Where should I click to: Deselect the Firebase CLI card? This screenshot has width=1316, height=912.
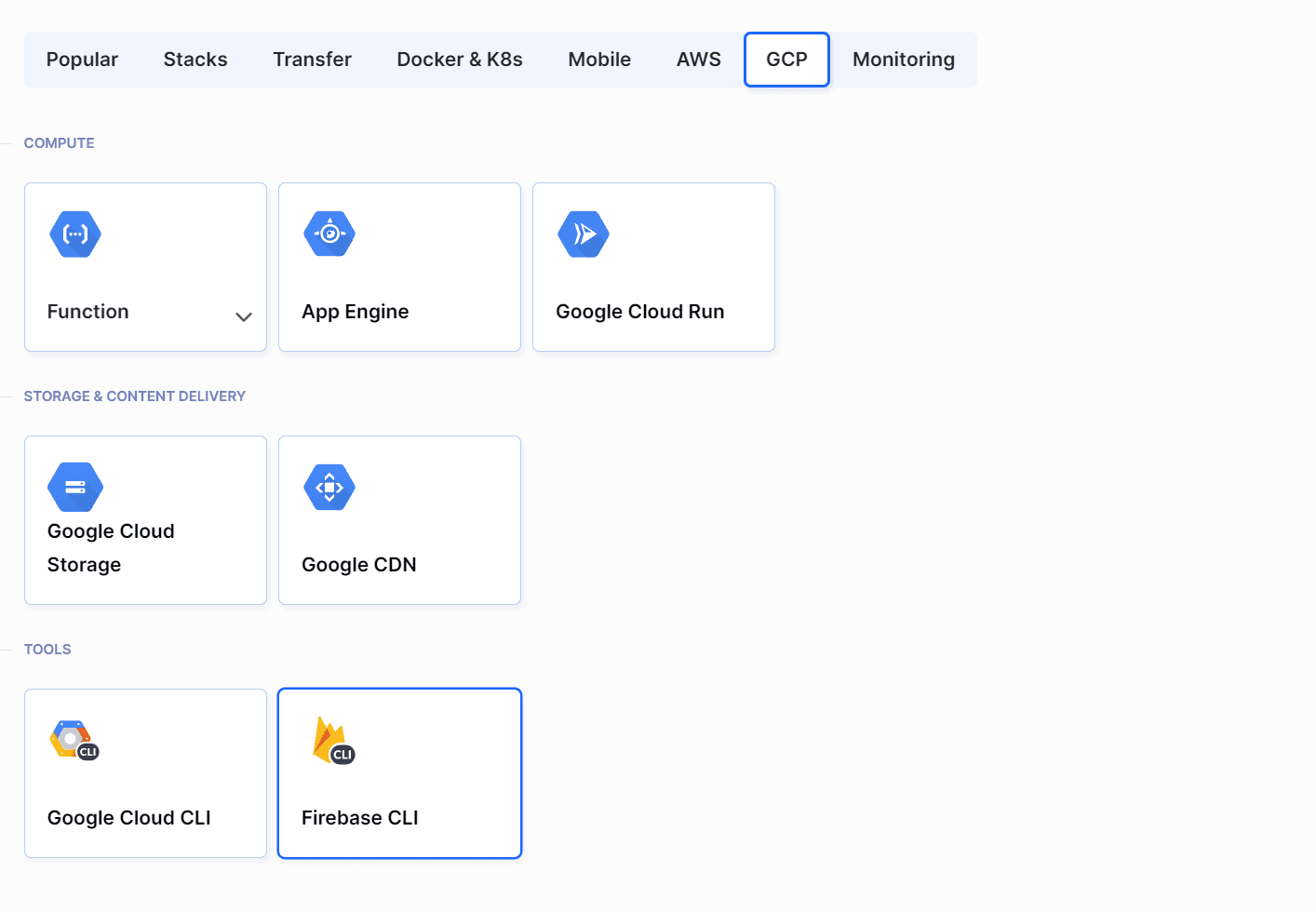399,772
